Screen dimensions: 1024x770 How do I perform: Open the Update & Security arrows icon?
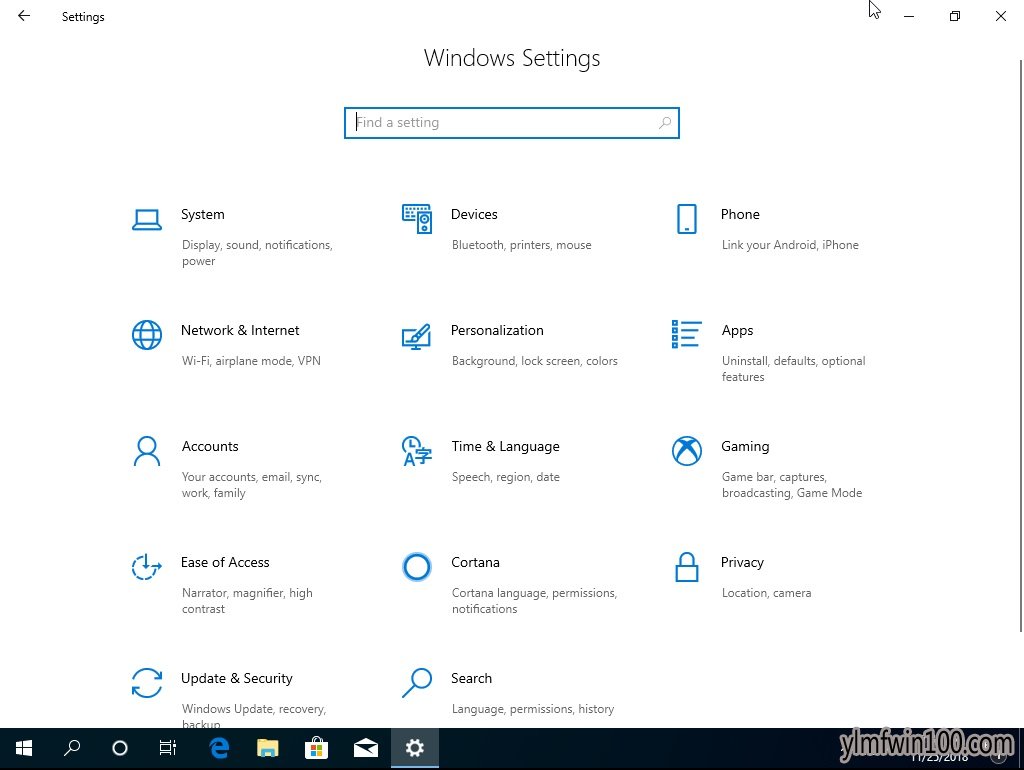point(146,683)
